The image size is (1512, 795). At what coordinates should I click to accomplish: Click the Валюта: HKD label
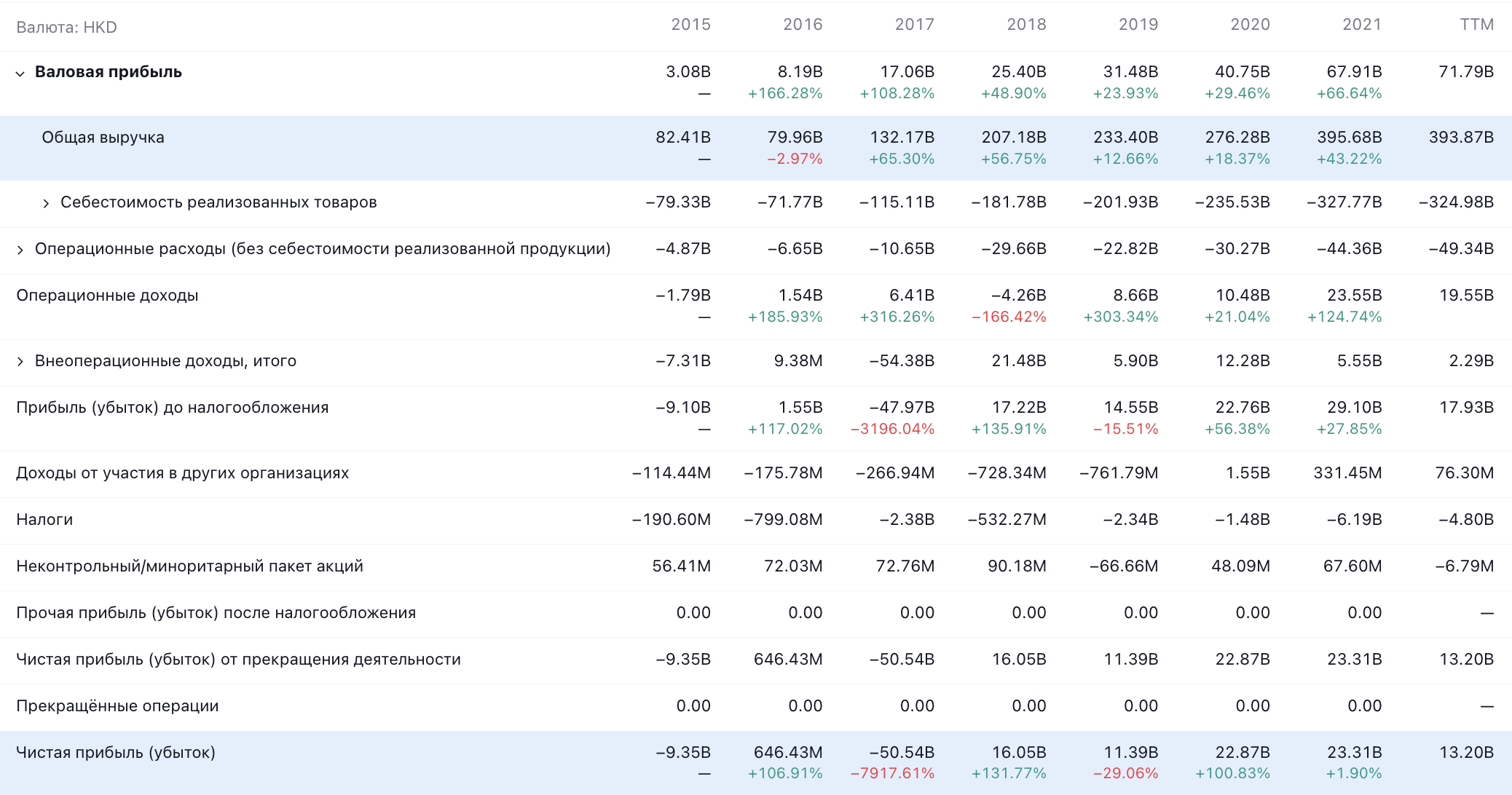click(66, 28)
